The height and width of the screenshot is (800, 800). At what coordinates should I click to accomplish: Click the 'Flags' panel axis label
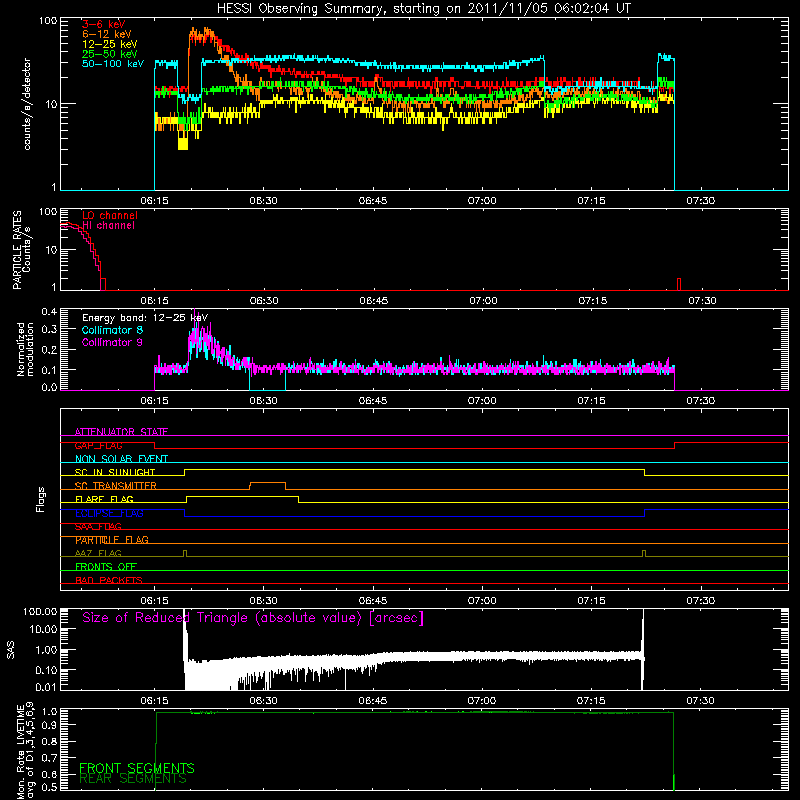point(41,499)
